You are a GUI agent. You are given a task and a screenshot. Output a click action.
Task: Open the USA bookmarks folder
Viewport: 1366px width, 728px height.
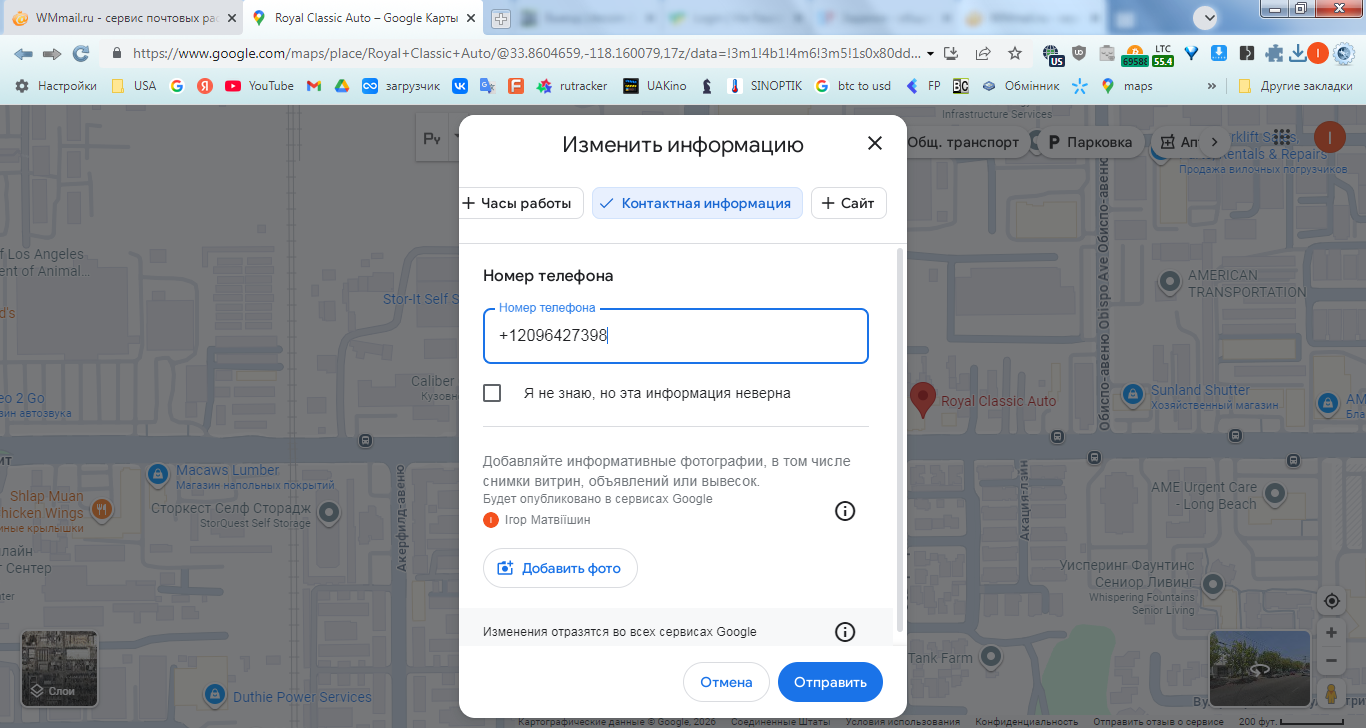[x=134, y=86]
